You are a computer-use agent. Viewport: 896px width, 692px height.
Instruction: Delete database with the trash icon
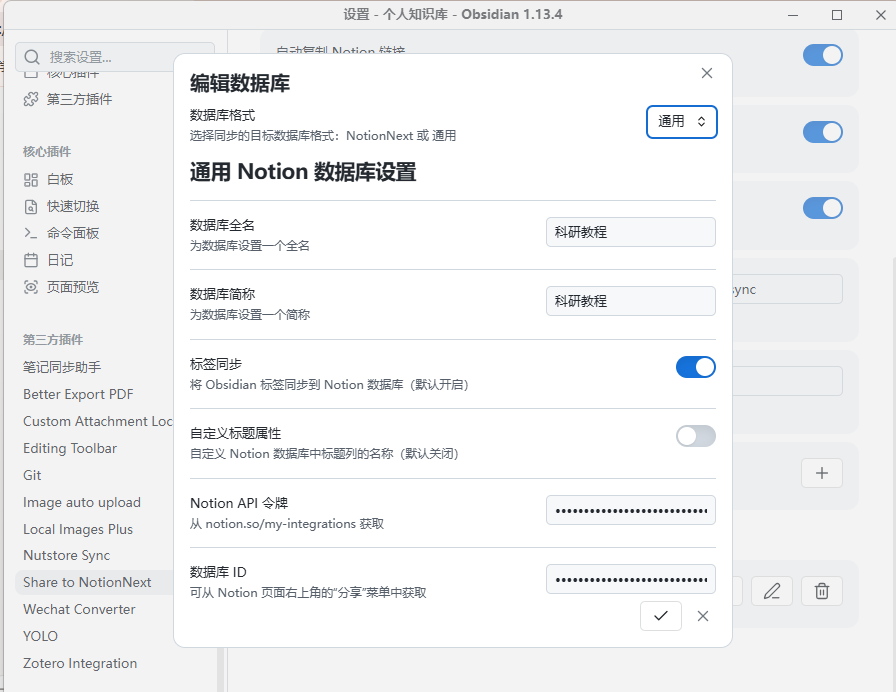point(822,591)
